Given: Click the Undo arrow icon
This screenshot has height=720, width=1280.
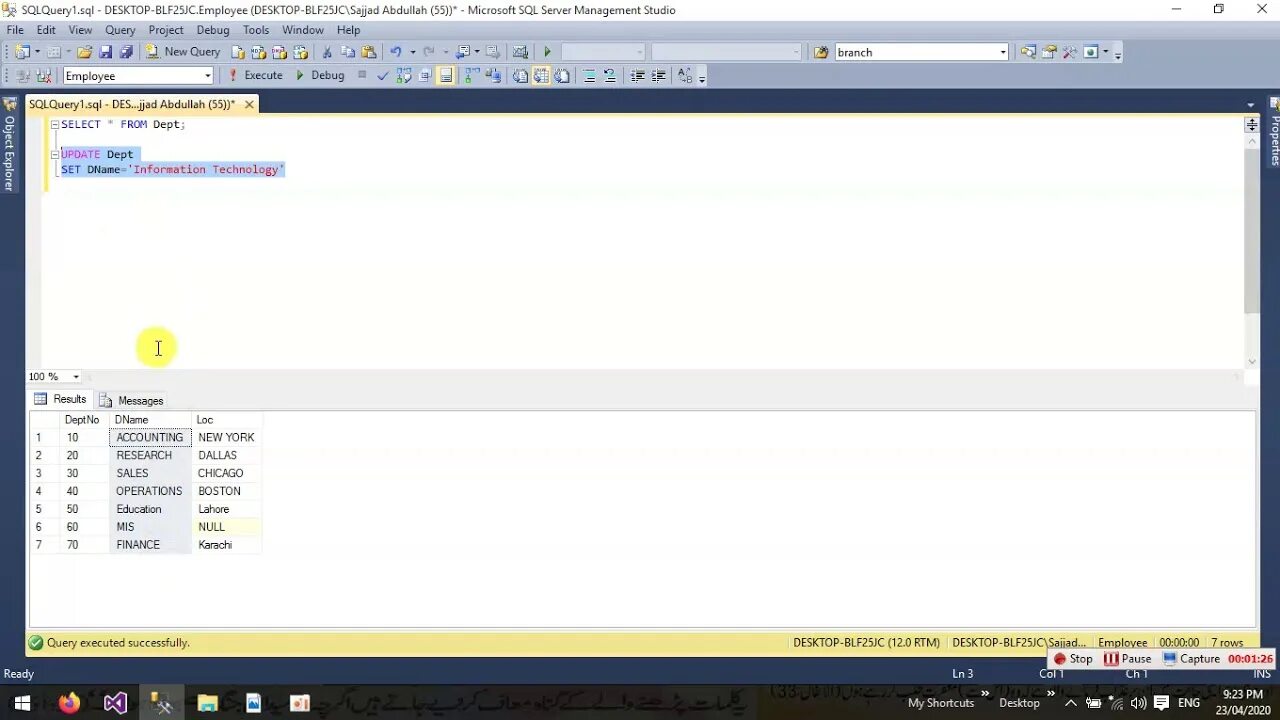Looking at the screenshot, I should coord(396,52).
